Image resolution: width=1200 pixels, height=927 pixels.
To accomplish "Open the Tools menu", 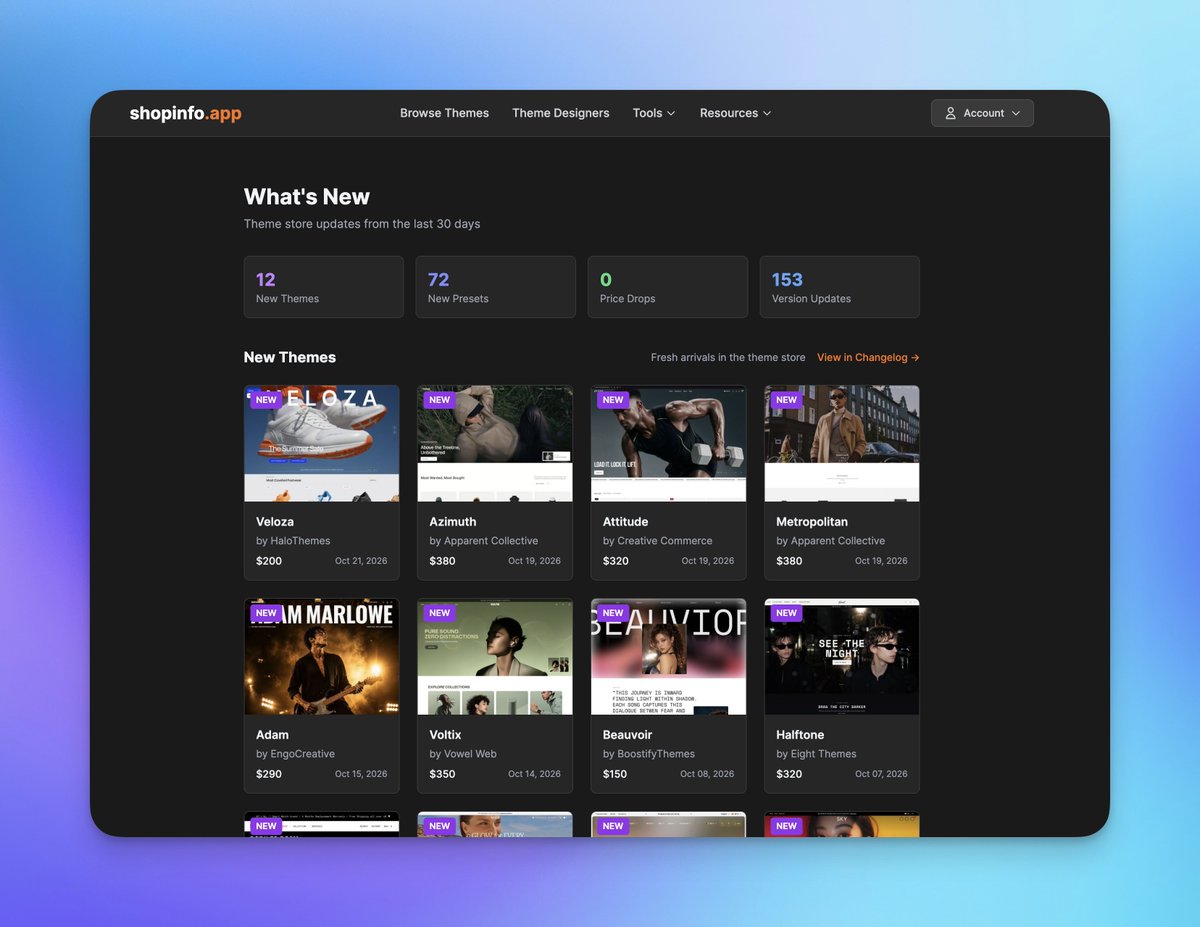I will pyautogui.click(x=654, y=113).
